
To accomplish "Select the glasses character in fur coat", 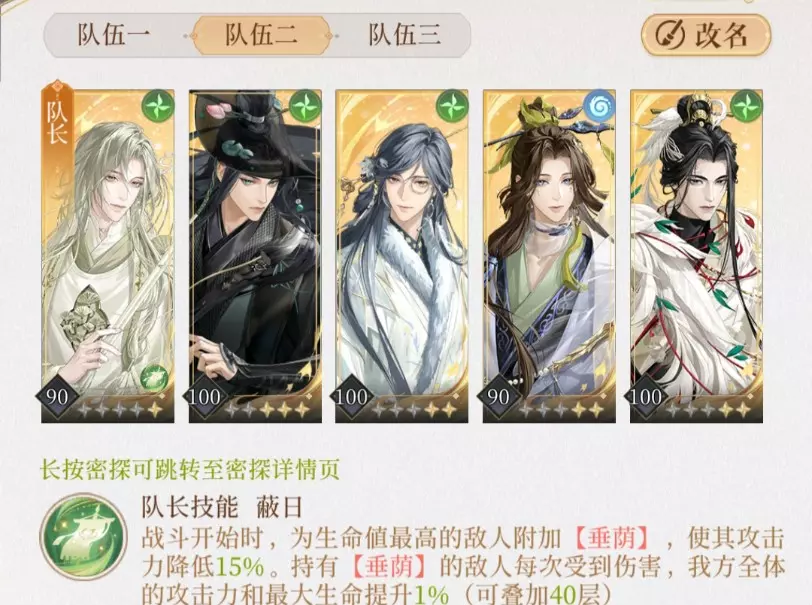I will pos(402,256).
